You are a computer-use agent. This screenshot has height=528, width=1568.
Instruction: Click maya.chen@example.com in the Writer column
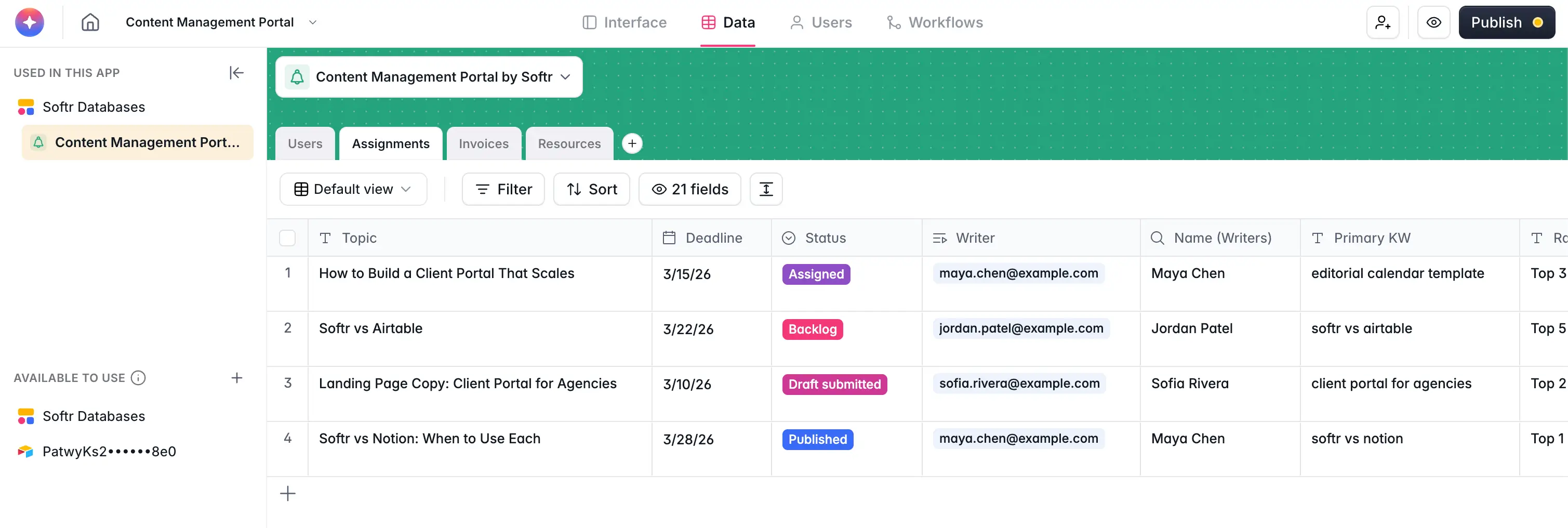1018,273
